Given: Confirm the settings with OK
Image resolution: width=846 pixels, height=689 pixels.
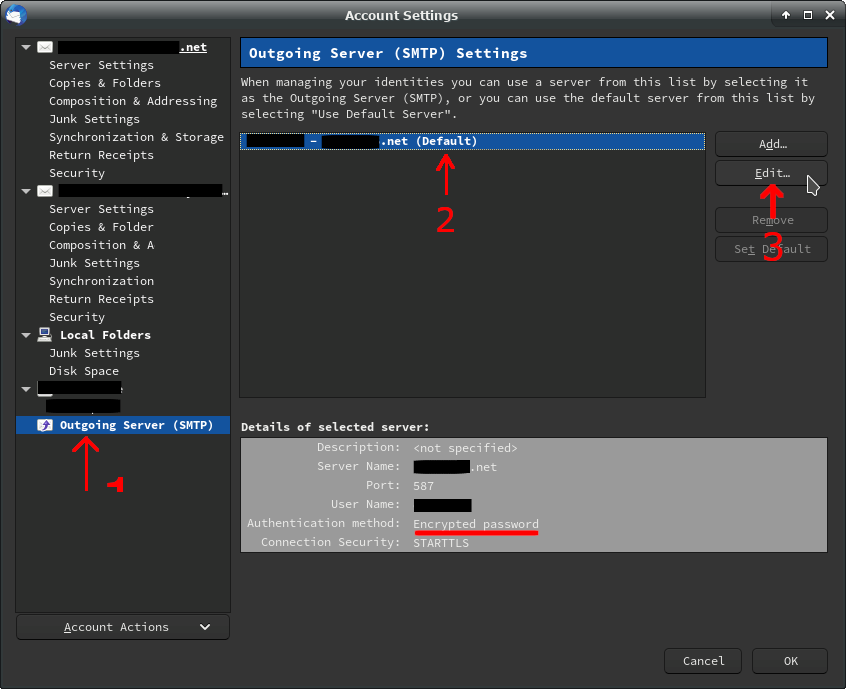Looking at the screenshot, I should pos(789,660).
